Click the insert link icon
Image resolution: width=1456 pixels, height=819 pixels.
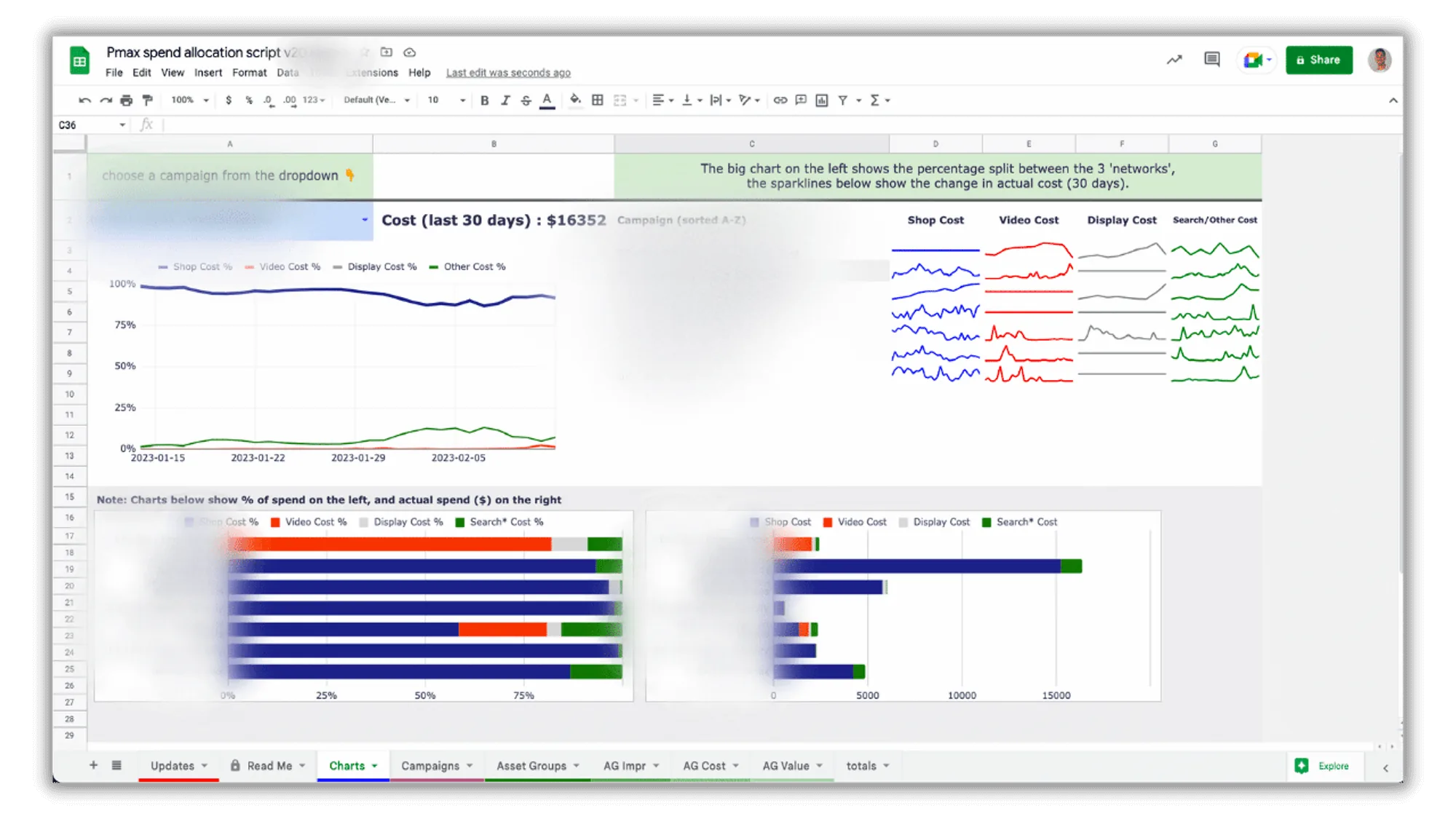pyautogui.click(x=780, y=100)
